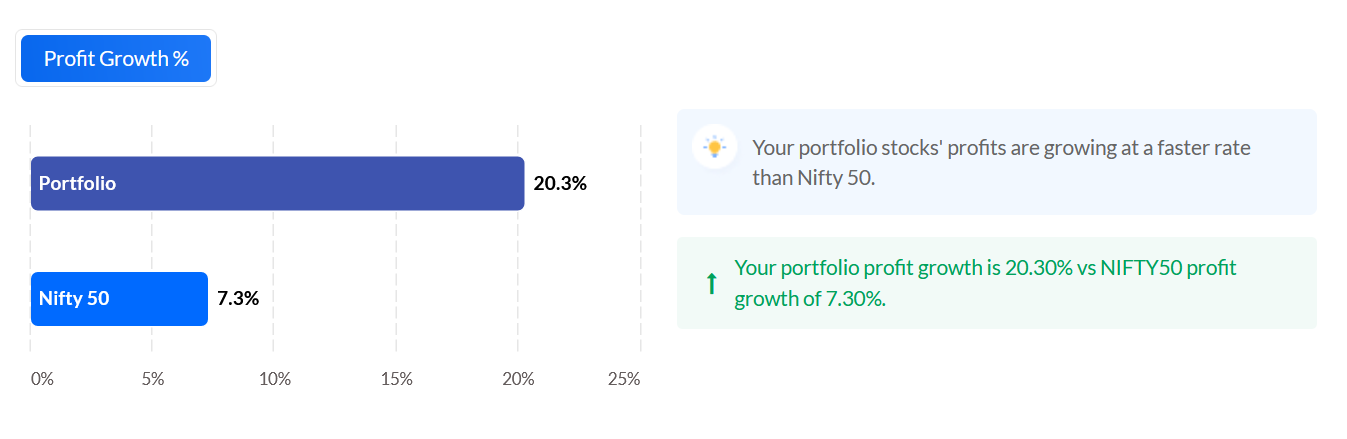This screenshot has height=439, width=1347.
Task: Click the 15% axis tick label
Action: pyautogui.click(x=396, y=380)
